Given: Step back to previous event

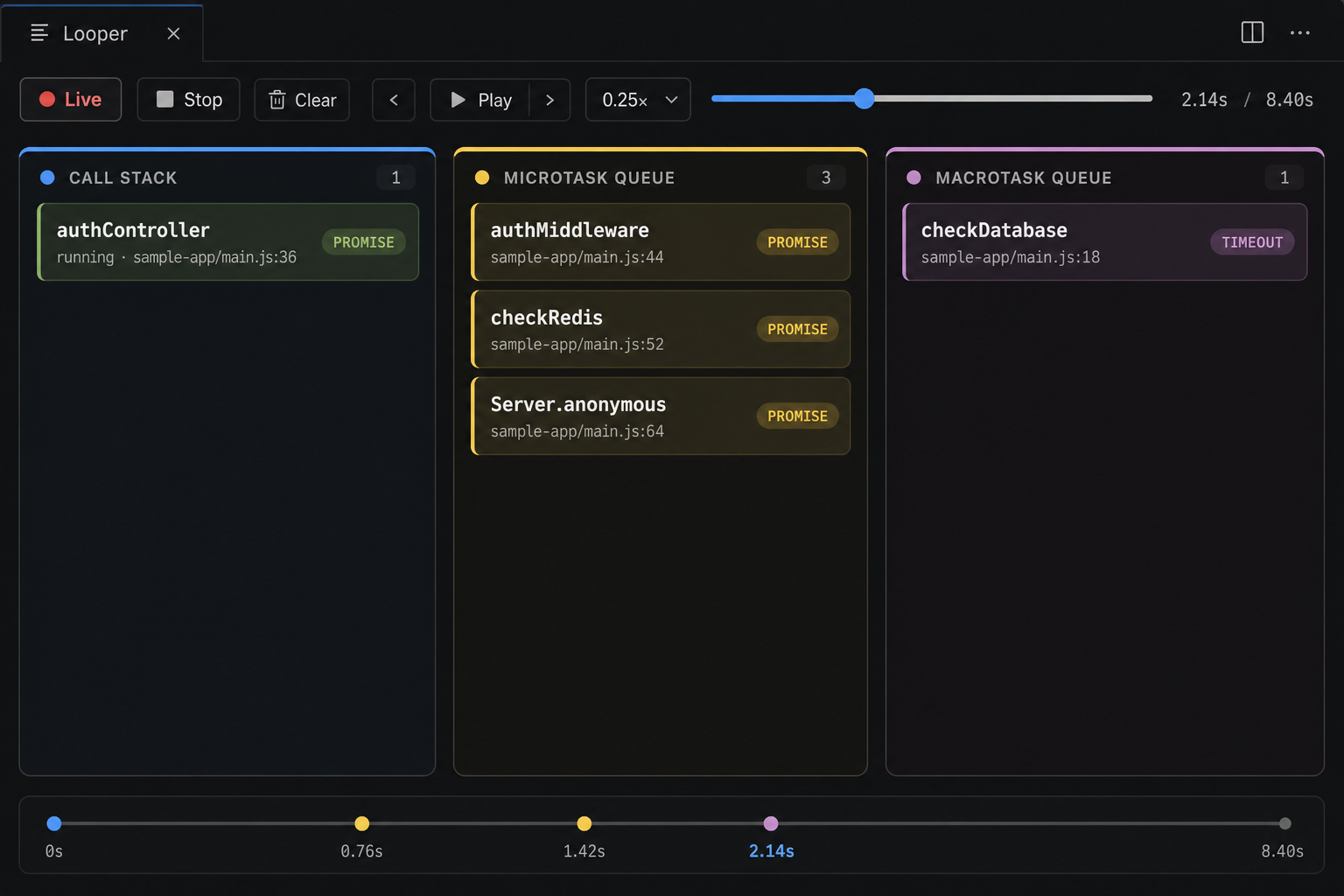Looking at the screenshot, I should click(394, 100).
